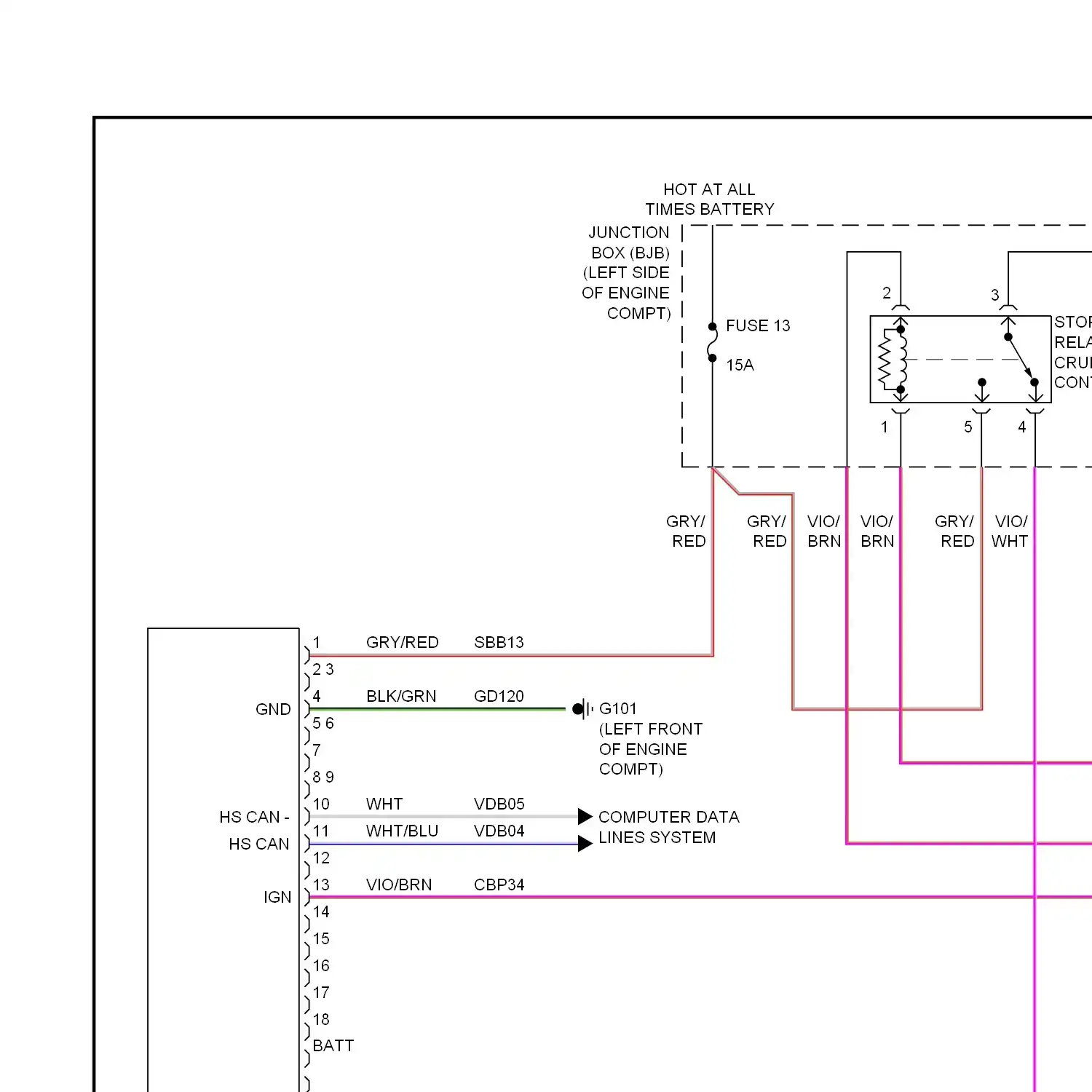The height and width of the screenshot is (1092, 1092).
Task: Select "GRY/RED" label beside SBB13
Action: [402, 642]
